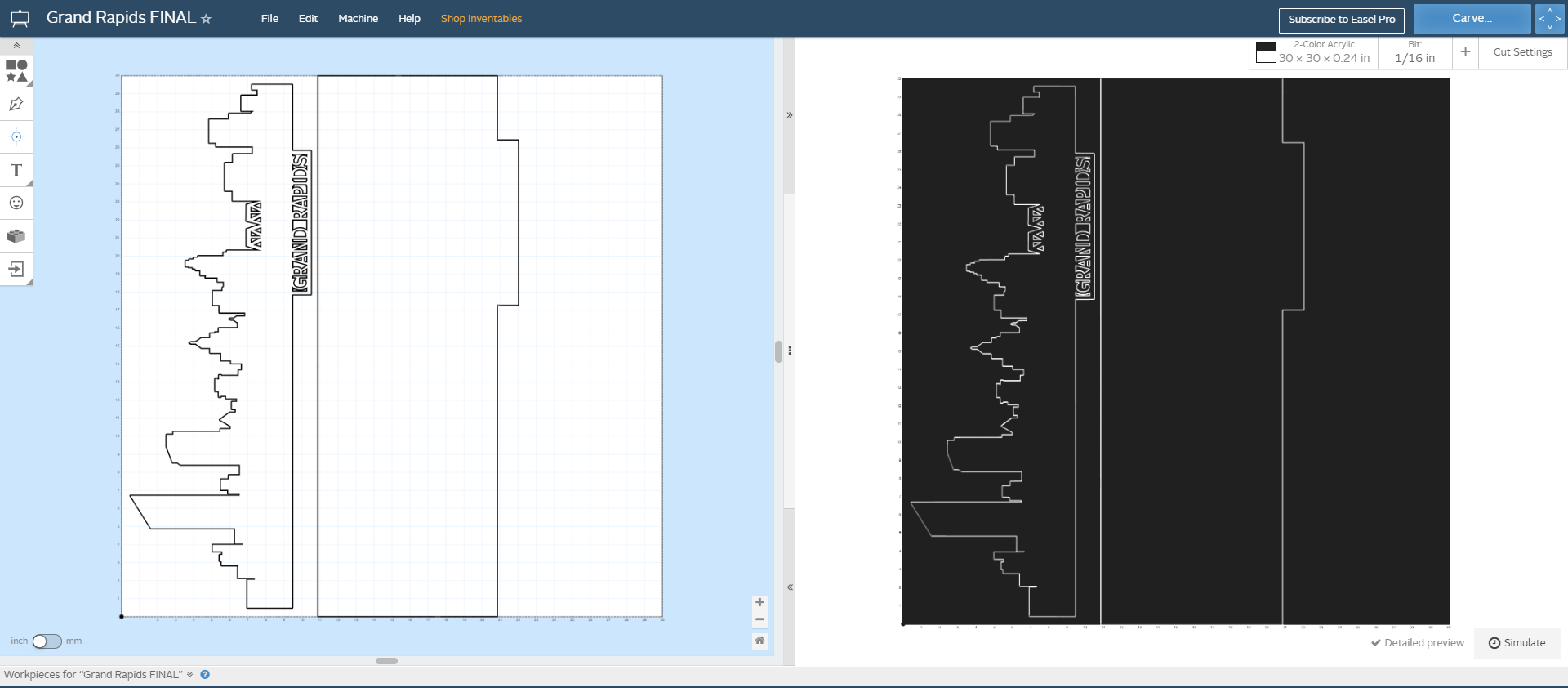This screenshot has width=1568, height=688.
Task: Click Subscribe to Easel Pro
Action: tap(1342, 20)
